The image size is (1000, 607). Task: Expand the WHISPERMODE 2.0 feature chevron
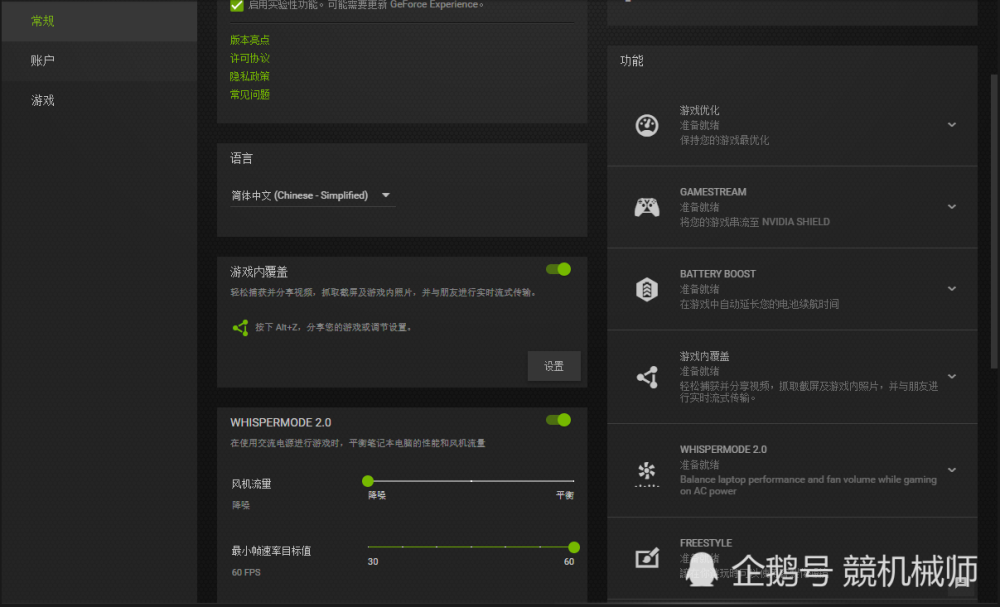coord(952,470)
